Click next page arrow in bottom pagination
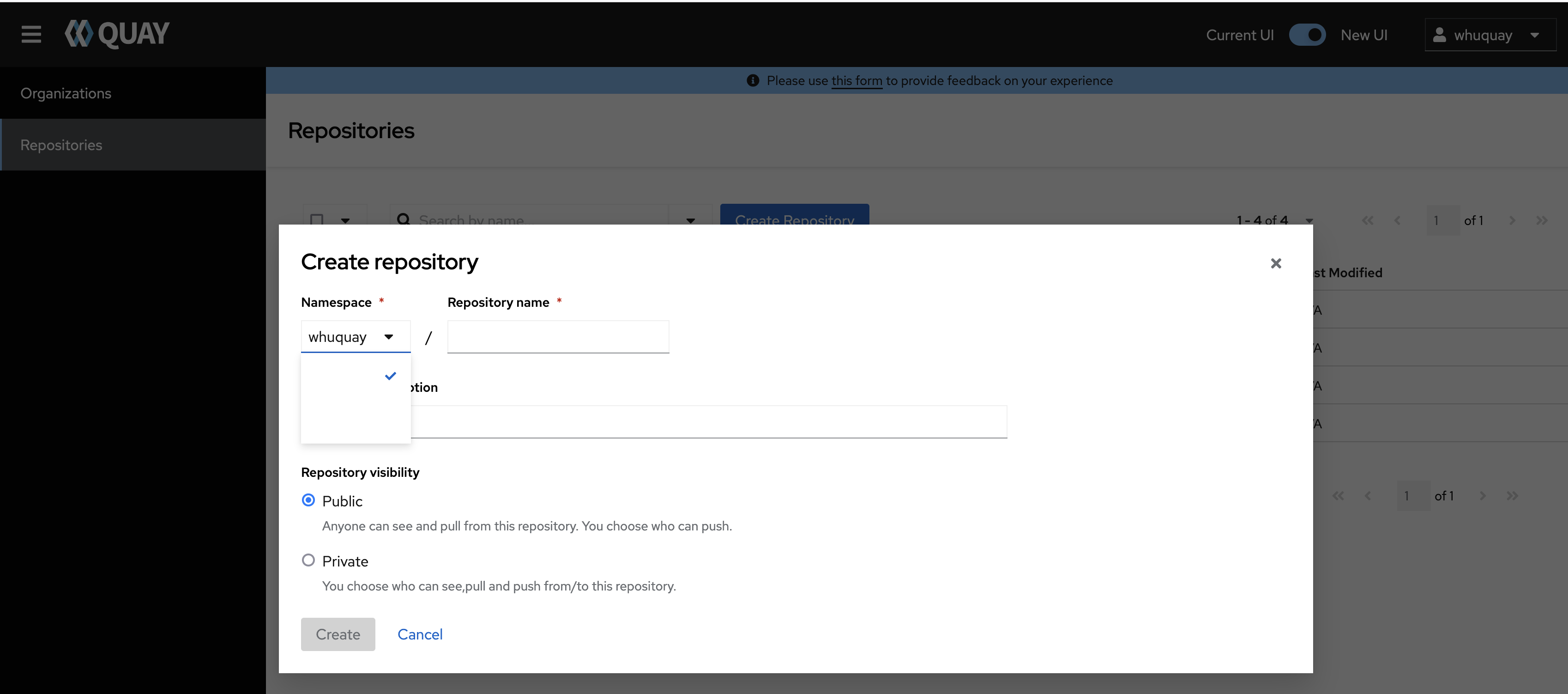The image size is (1568, 694). pyautogui.click(x=1483, y=496)
